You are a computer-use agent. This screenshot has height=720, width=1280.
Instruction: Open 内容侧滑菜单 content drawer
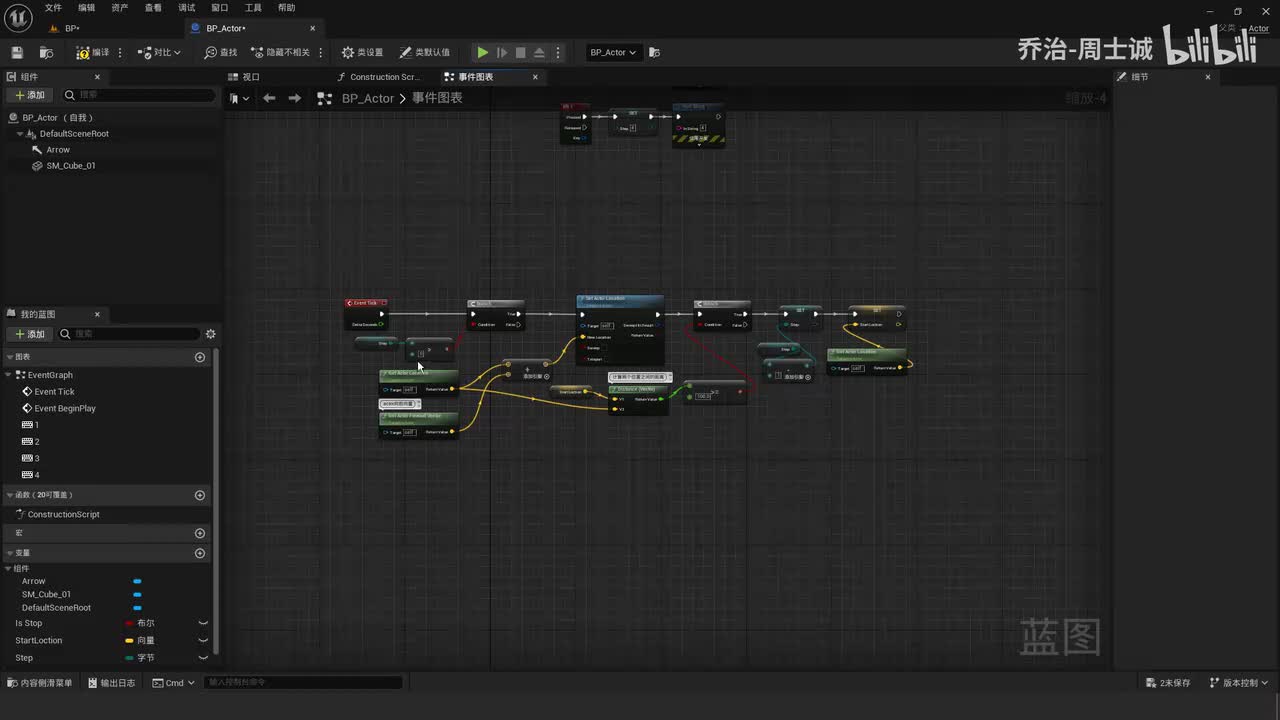click(40, 683)
